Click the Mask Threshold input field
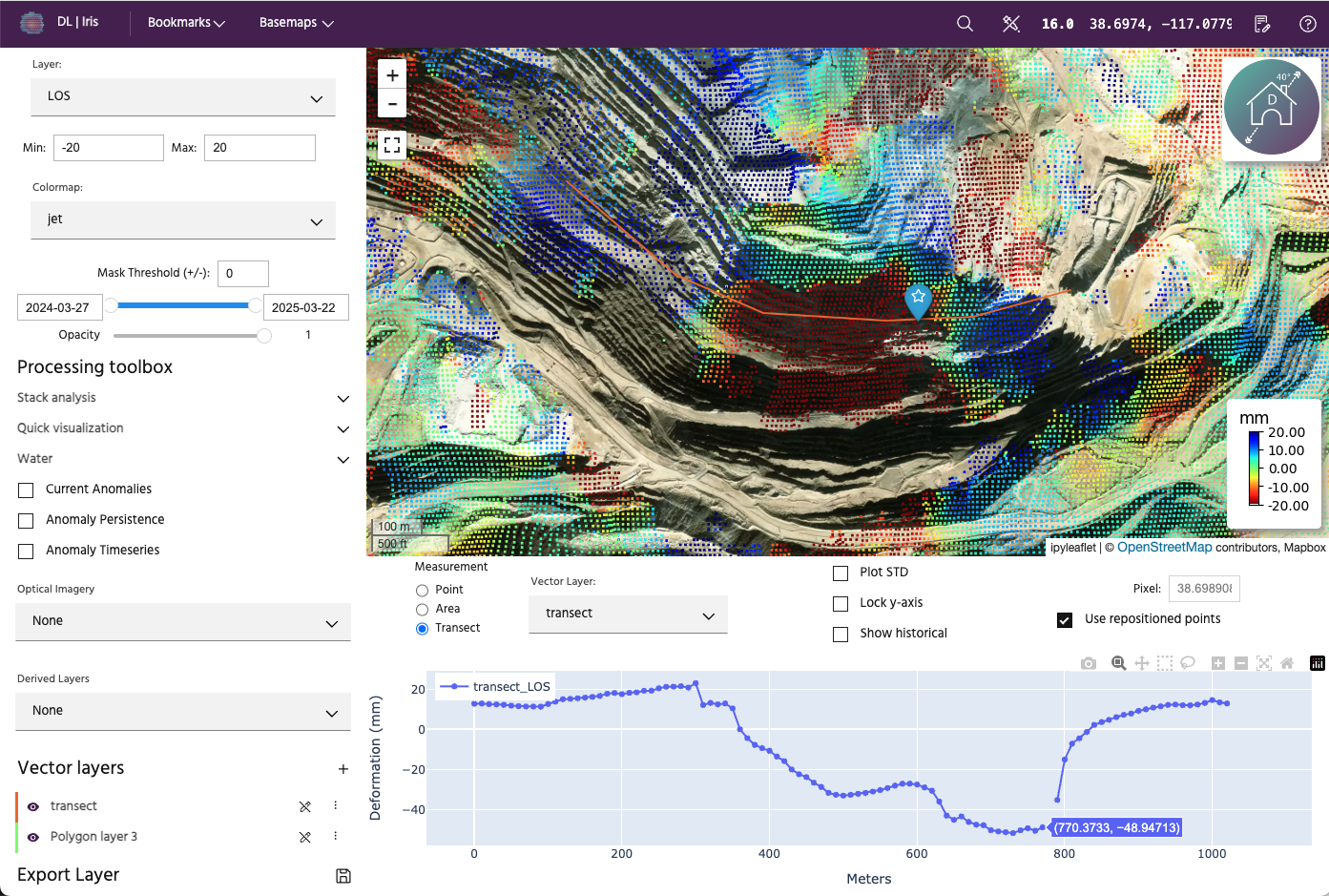 pyautogui.click(x=243, y=274)
